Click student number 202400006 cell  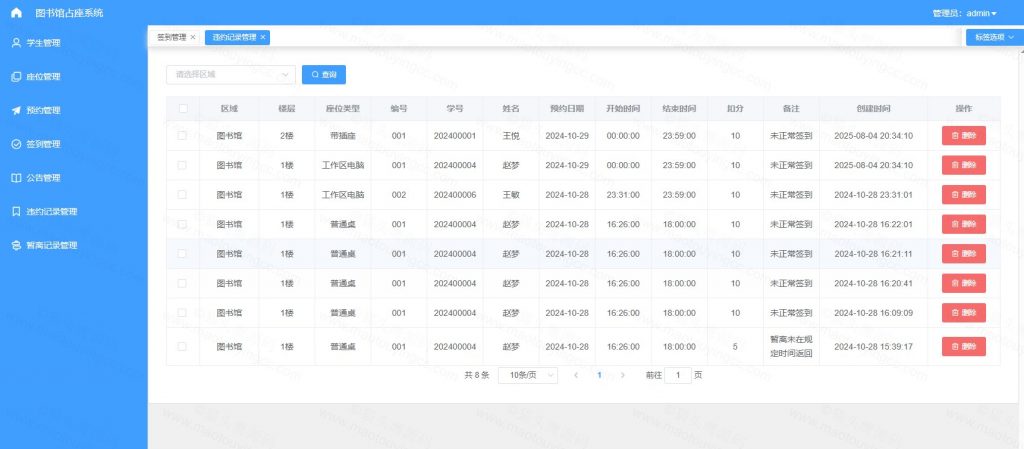[x=455, y=194]
